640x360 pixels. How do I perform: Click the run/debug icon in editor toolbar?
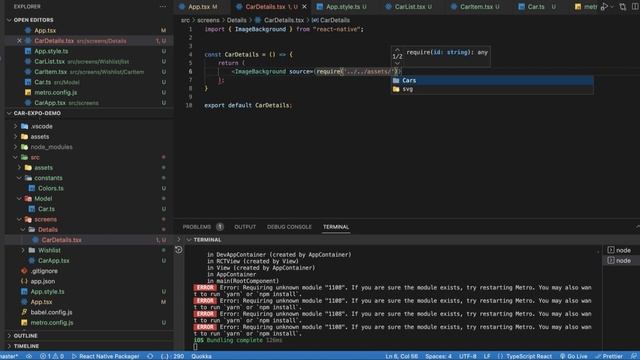(604, 7)
